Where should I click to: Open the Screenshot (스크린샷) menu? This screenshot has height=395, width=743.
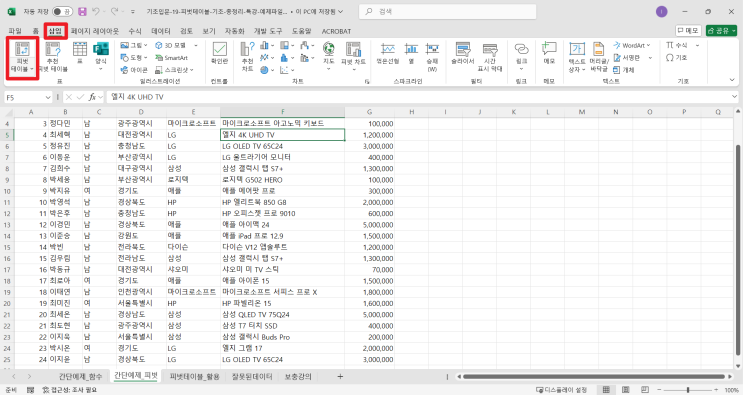tap(174, 70)
